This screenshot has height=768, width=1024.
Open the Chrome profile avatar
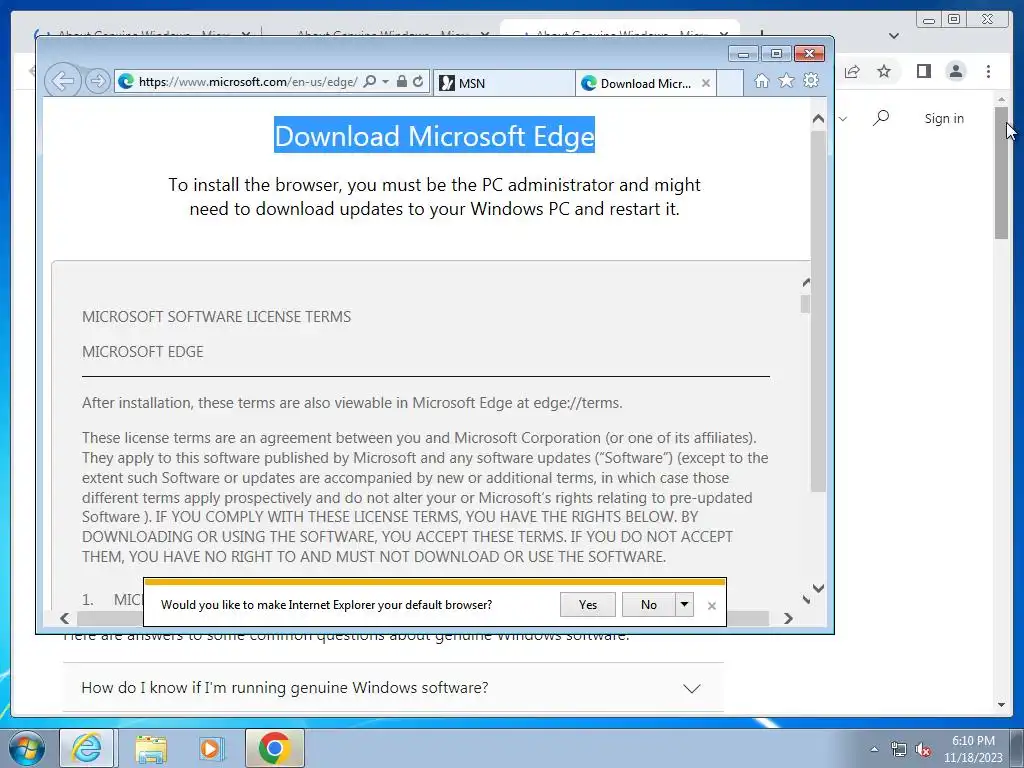(956, 71)
